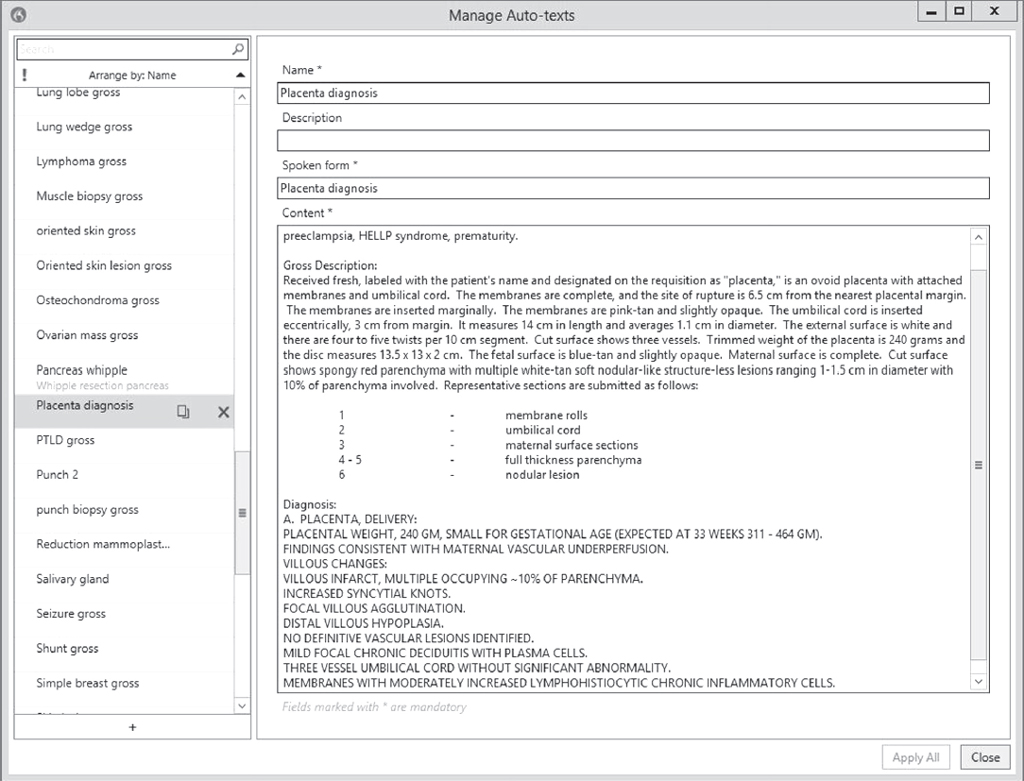Open the Osteochondroma gross auto-text
1024x781 pixels.
click(x=97, y=300)
